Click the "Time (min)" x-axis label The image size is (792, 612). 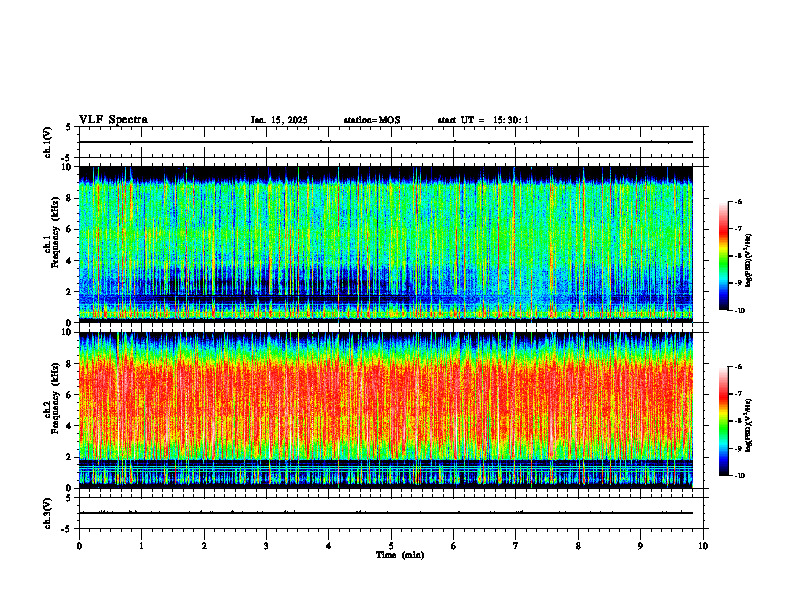400,555
